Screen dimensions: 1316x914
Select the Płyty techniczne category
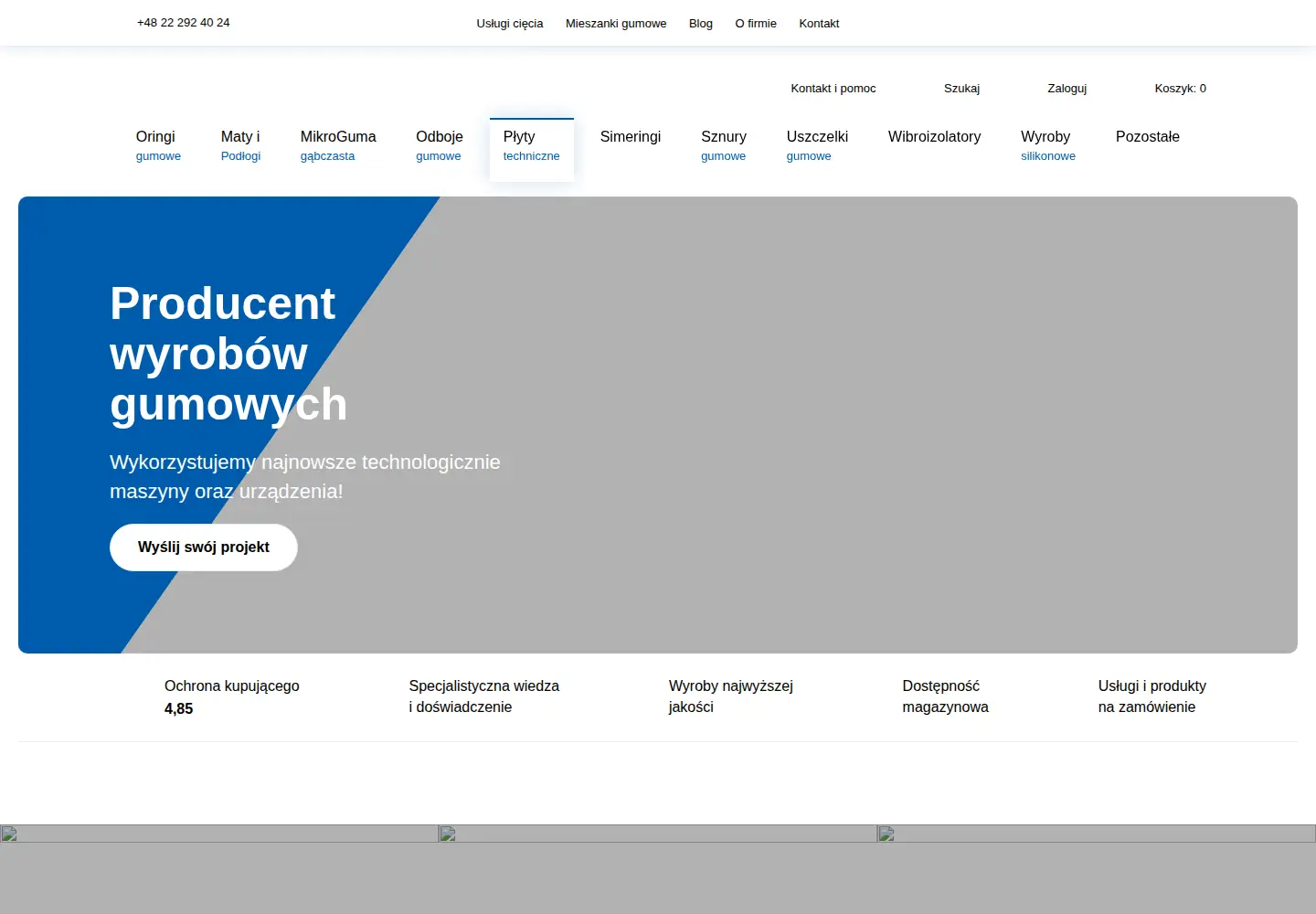532,150
